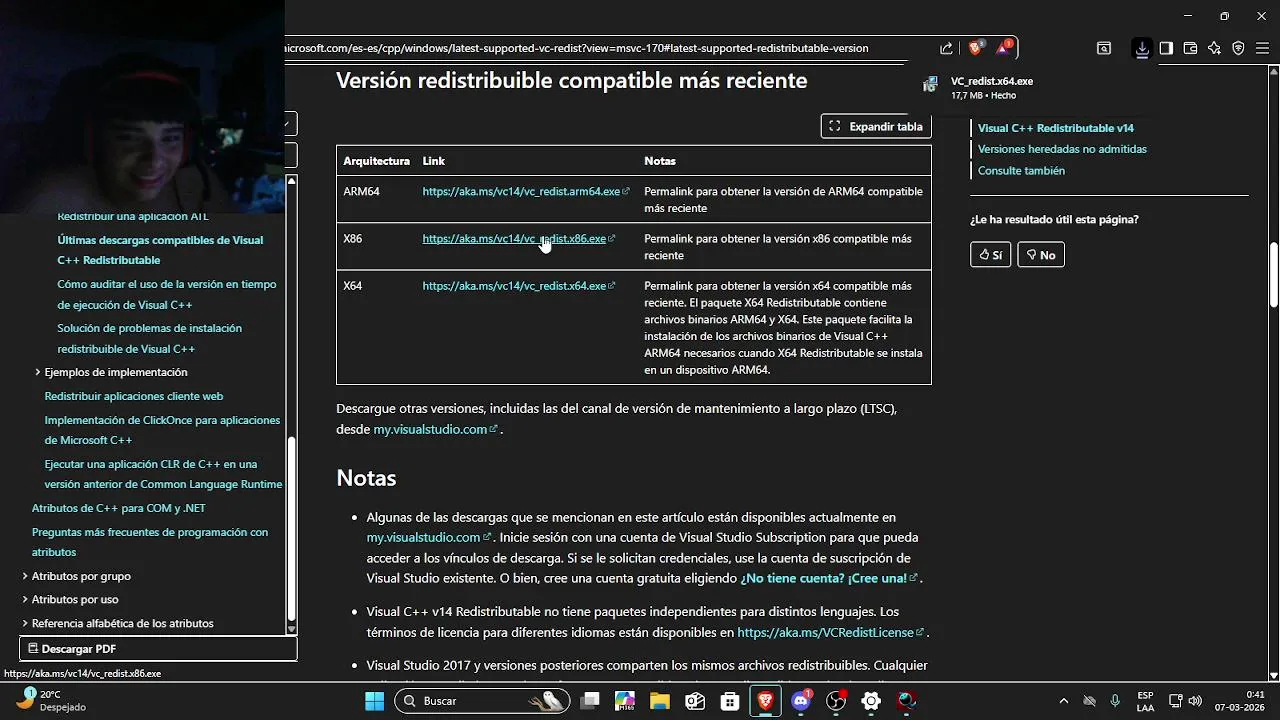The width and height of the screenshot is (1280, 720).
Task: Open Brave VPN shield icon
Action: click(x=1238, y=48)
